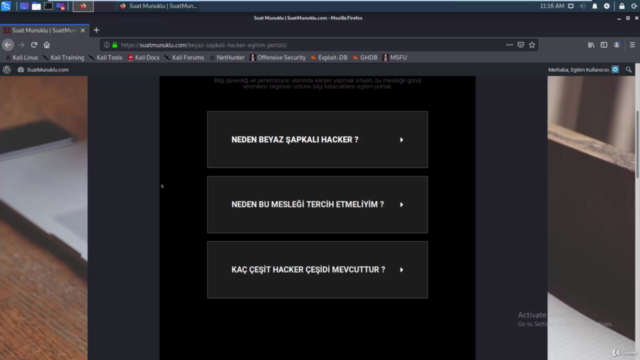
Task: Select the Suat Munuklu browser tab
Action: tap(44, 31)
